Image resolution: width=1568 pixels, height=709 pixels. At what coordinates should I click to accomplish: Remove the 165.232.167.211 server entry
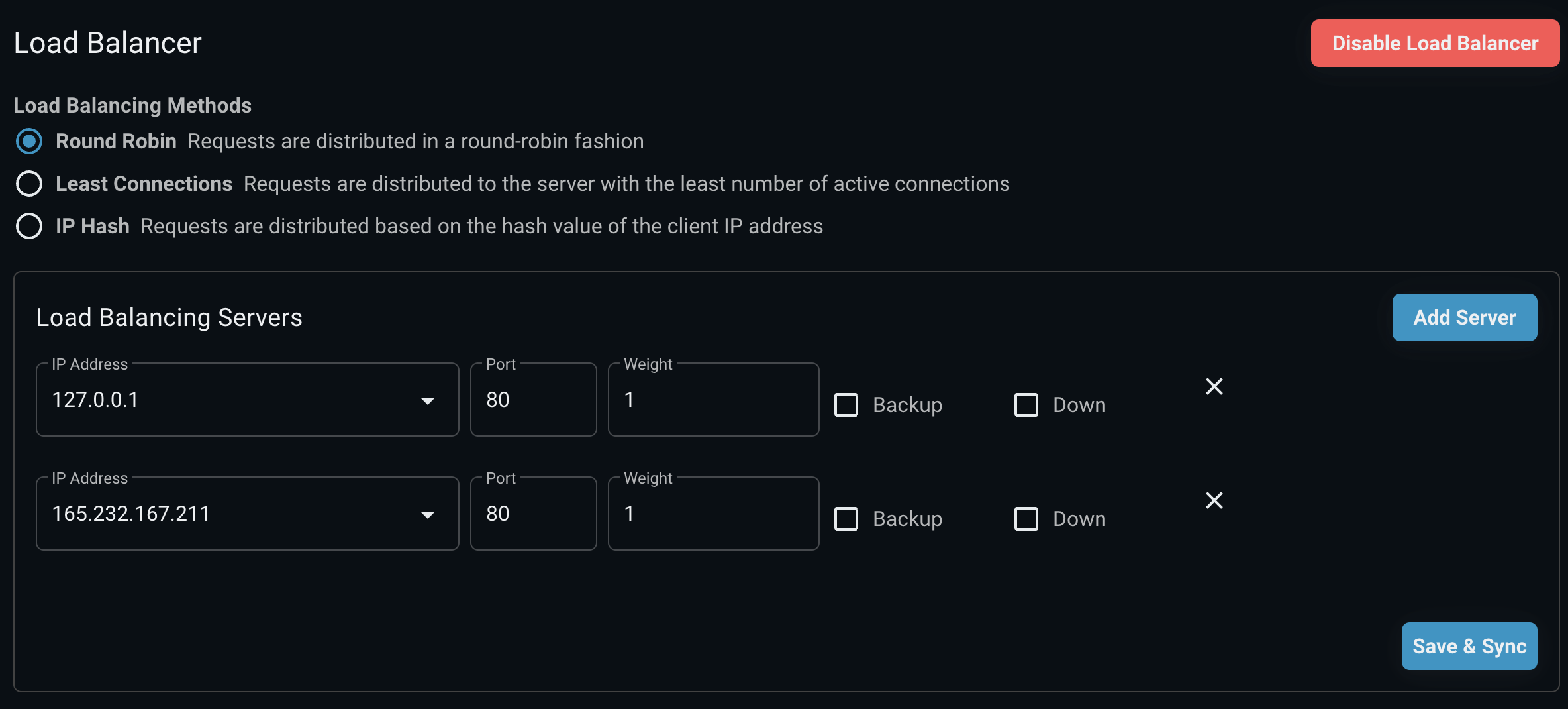1214,500
